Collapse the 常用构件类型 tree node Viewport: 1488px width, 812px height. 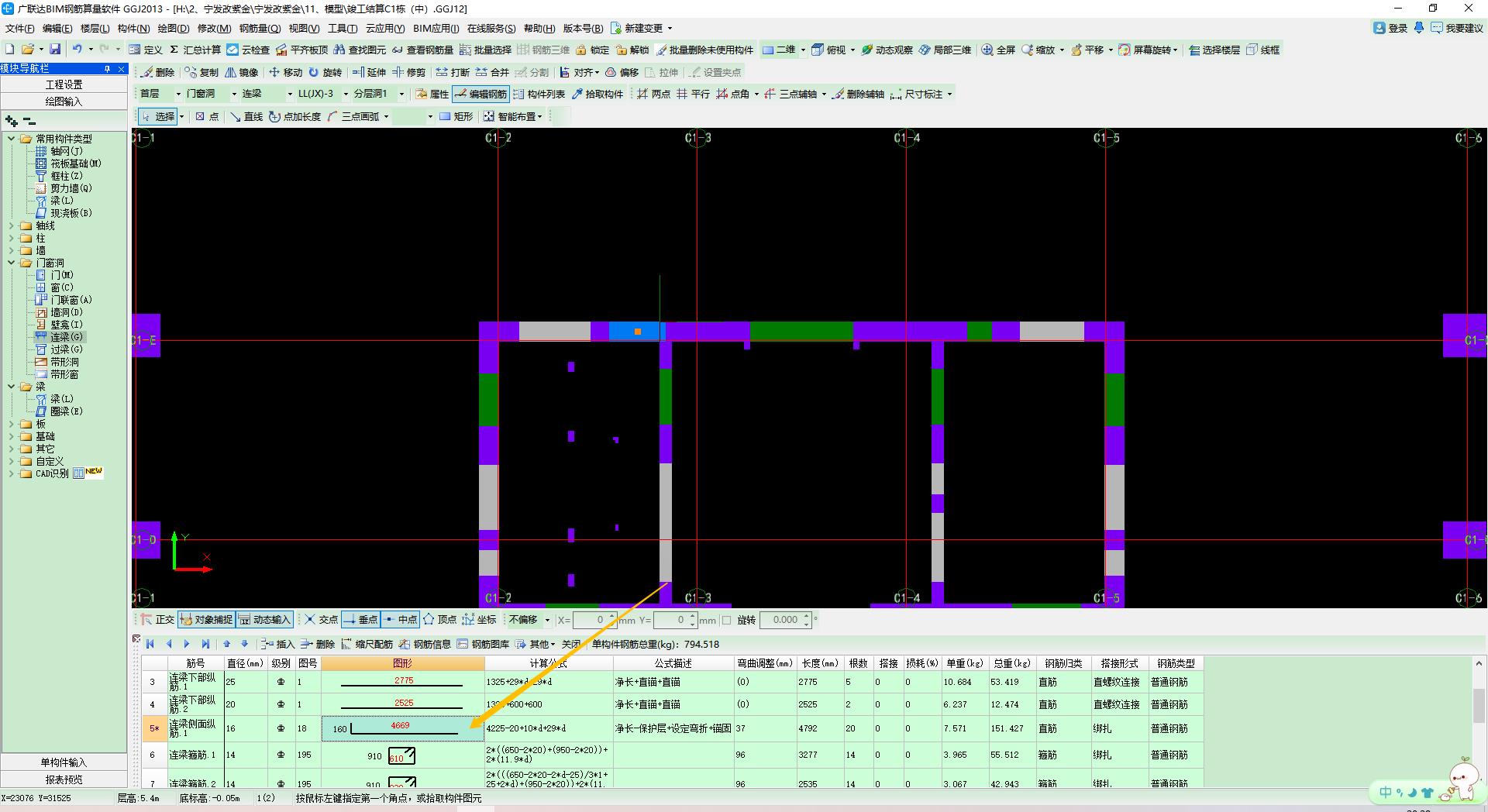[x=12, y=139]
